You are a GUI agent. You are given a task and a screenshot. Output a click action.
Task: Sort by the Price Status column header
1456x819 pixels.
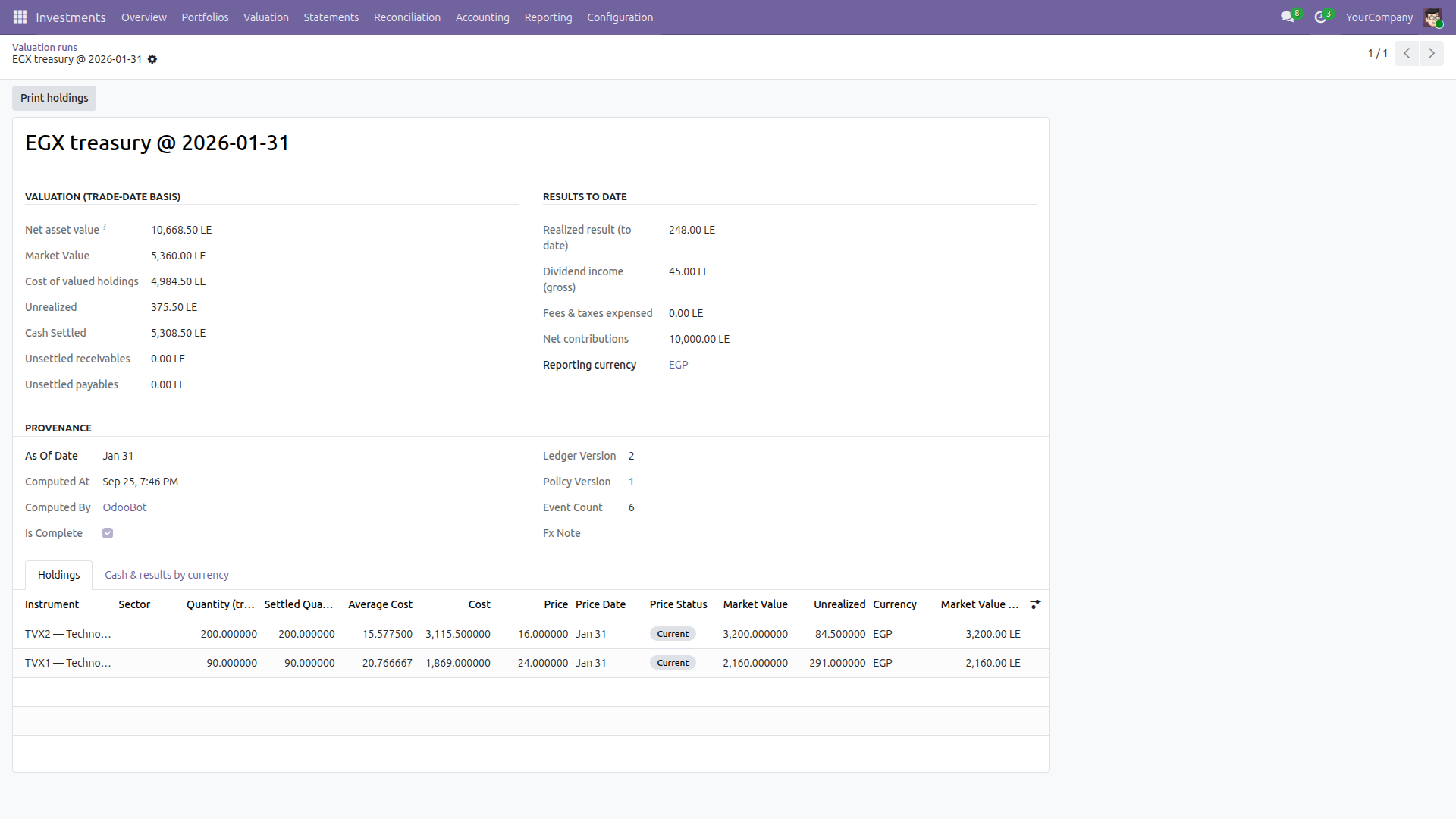point(679,604)
